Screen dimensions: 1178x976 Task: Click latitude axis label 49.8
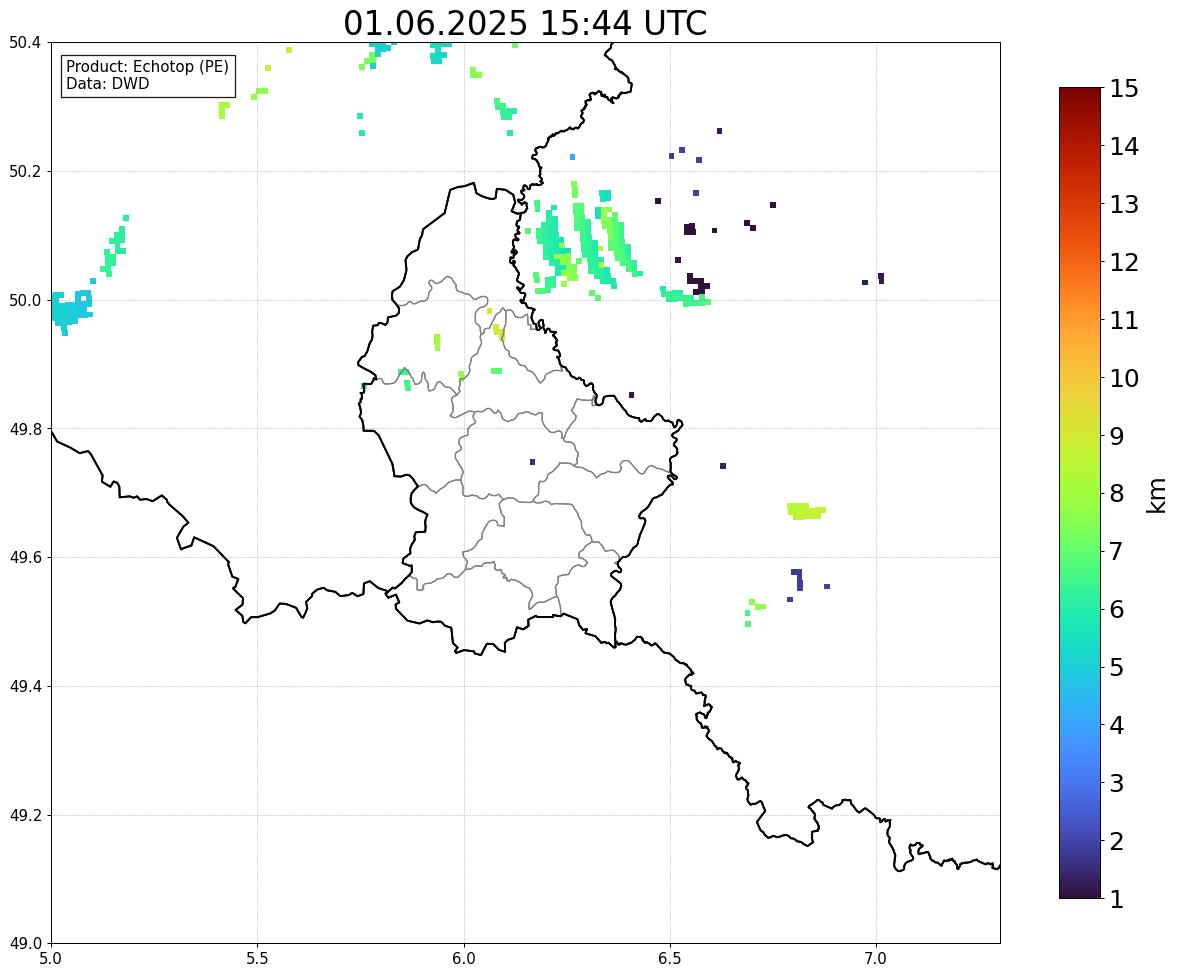coord(25,429)
